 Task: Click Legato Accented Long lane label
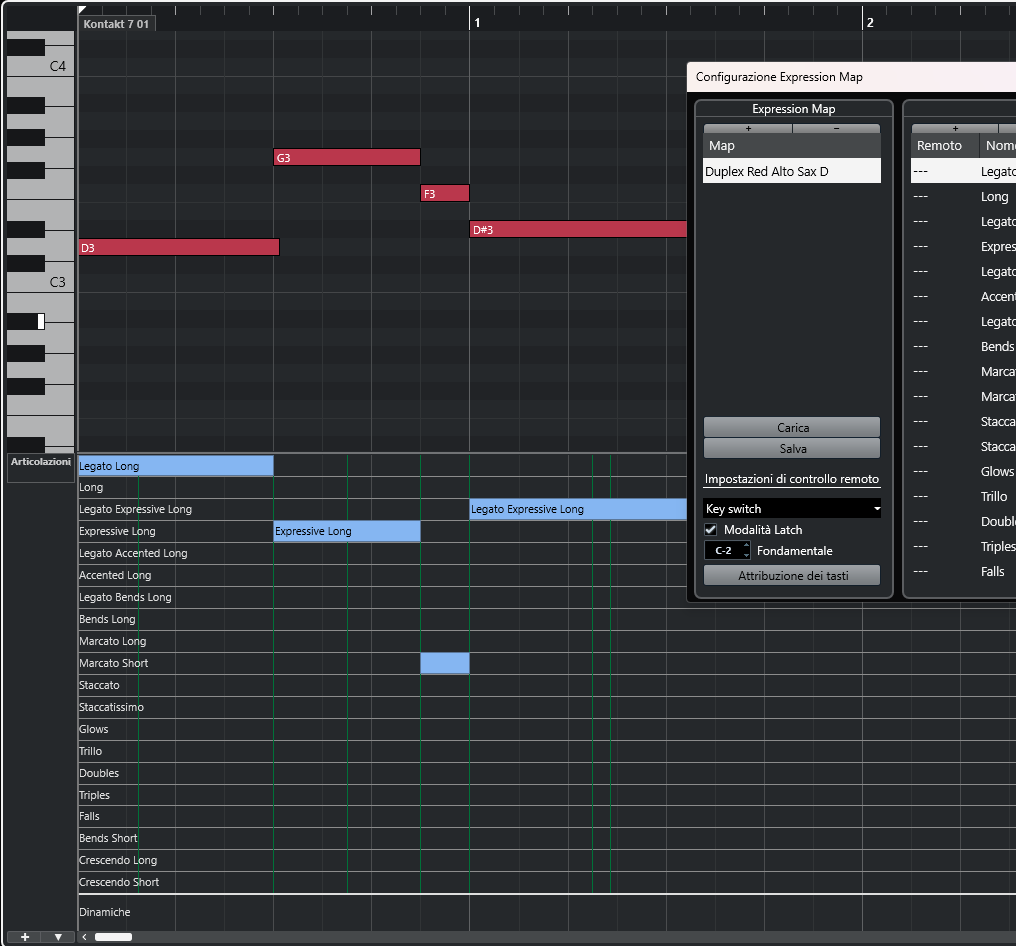point(133,553)
